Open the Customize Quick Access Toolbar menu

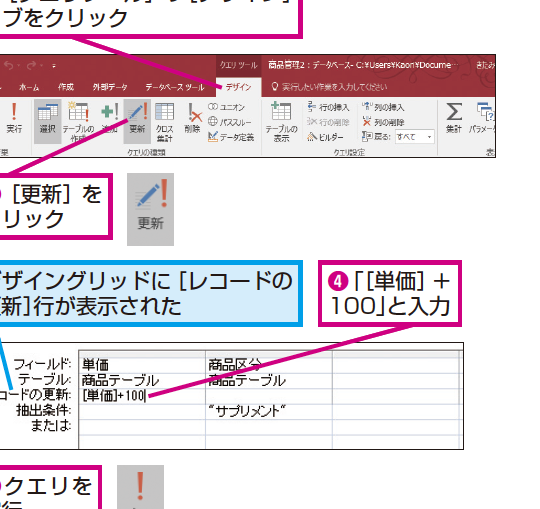click(x=54, y=65)
